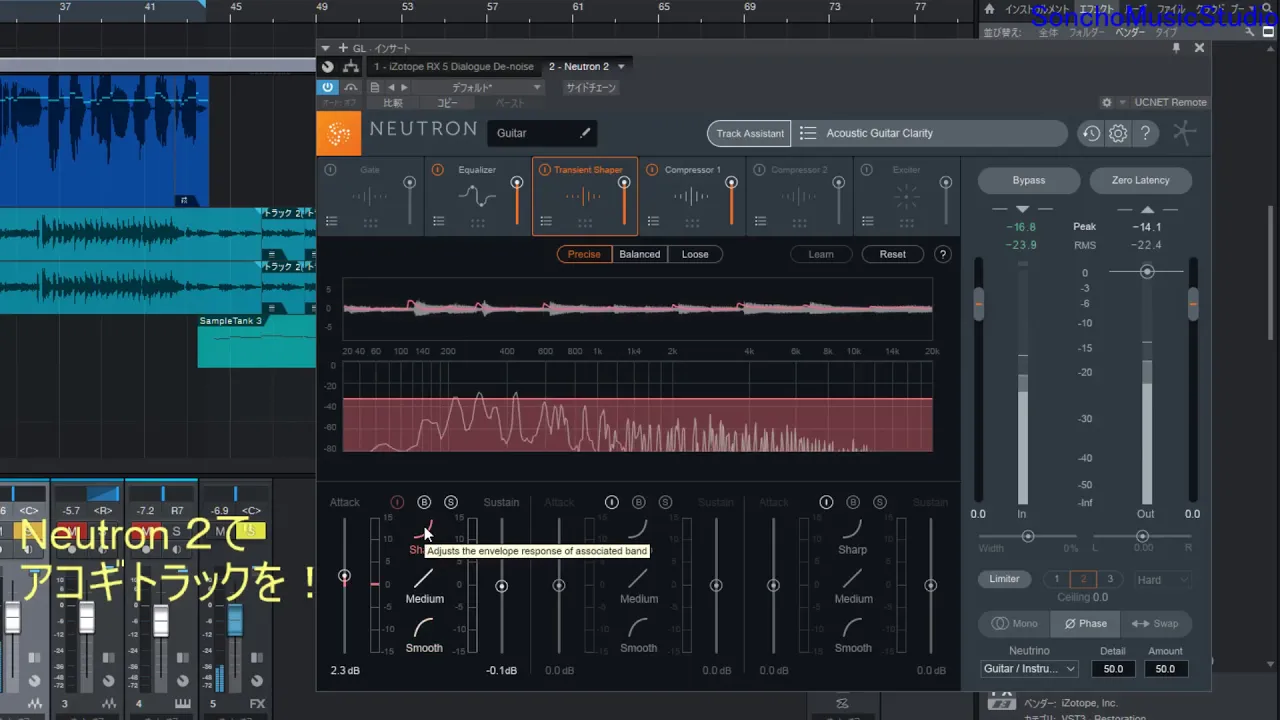Open the Neutron history icon
The image size is (1280, 720).
click(1090, 133)
